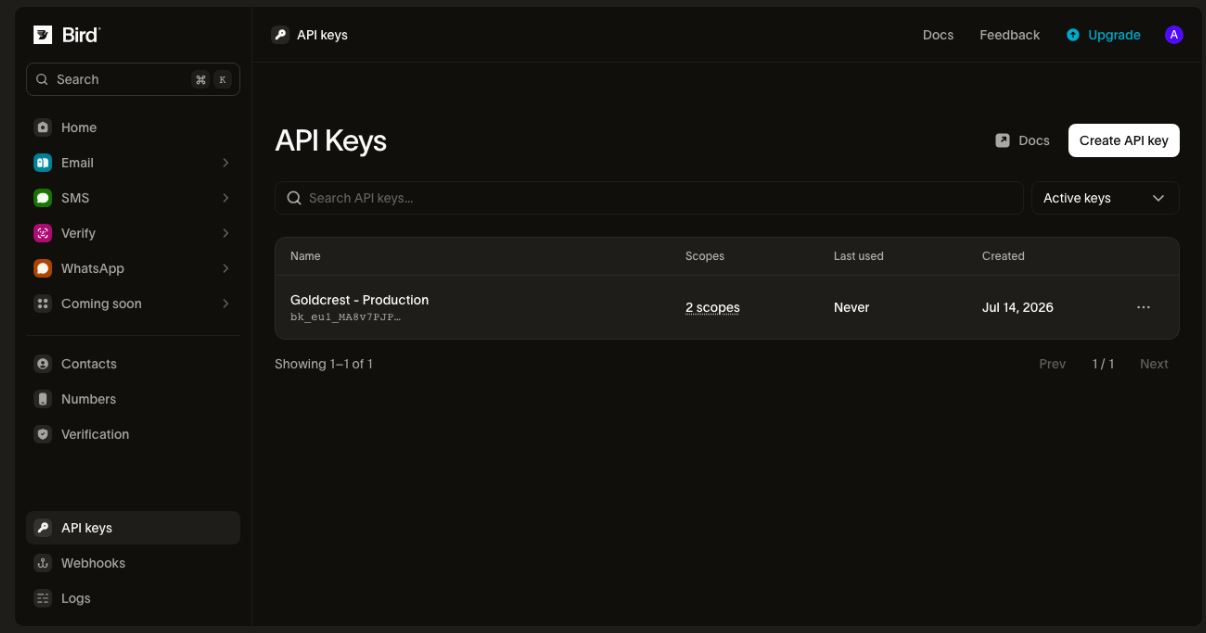
Task: Click the Coming soon grid icon
Action: pos(42,304)
